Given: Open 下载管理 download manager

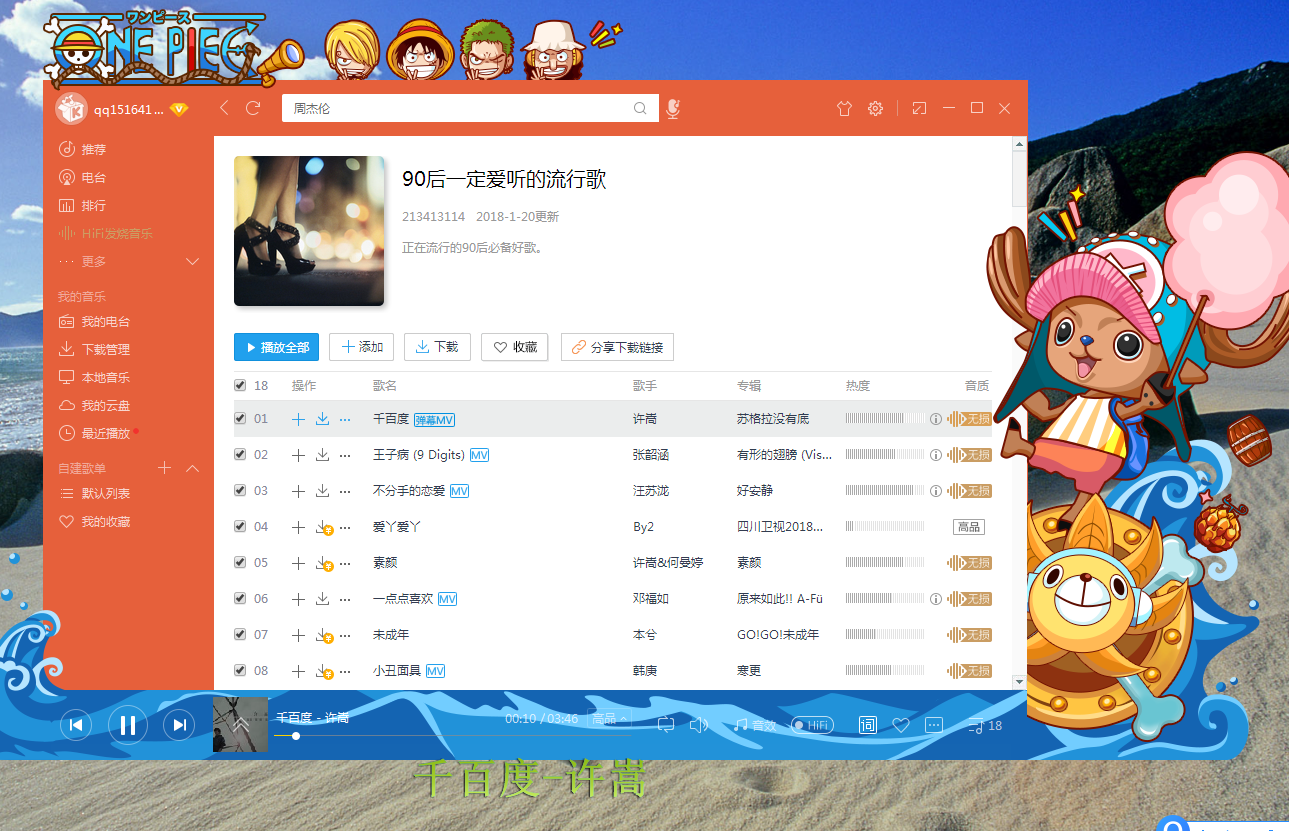Looking at the screenshot, I should pos(94,350).
